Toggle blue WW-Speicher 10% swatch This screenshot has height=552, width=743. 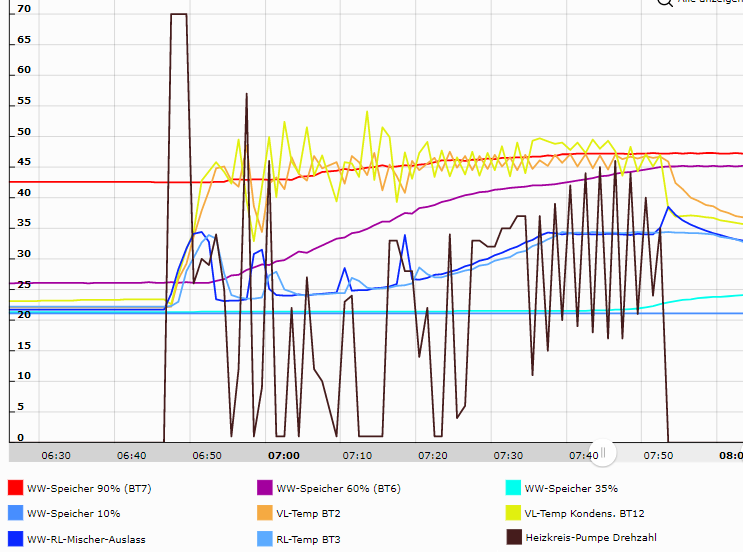point(16,513)
